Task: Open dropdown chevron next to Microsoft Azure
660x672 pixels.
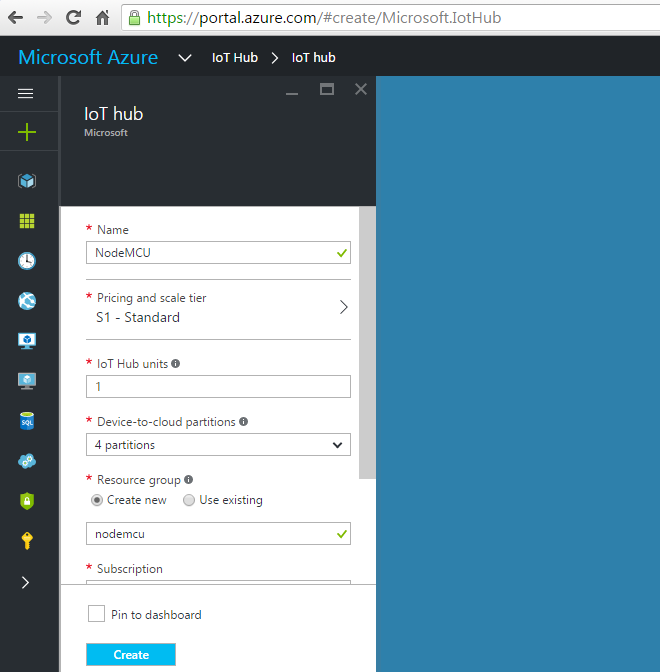Action: 185,57
